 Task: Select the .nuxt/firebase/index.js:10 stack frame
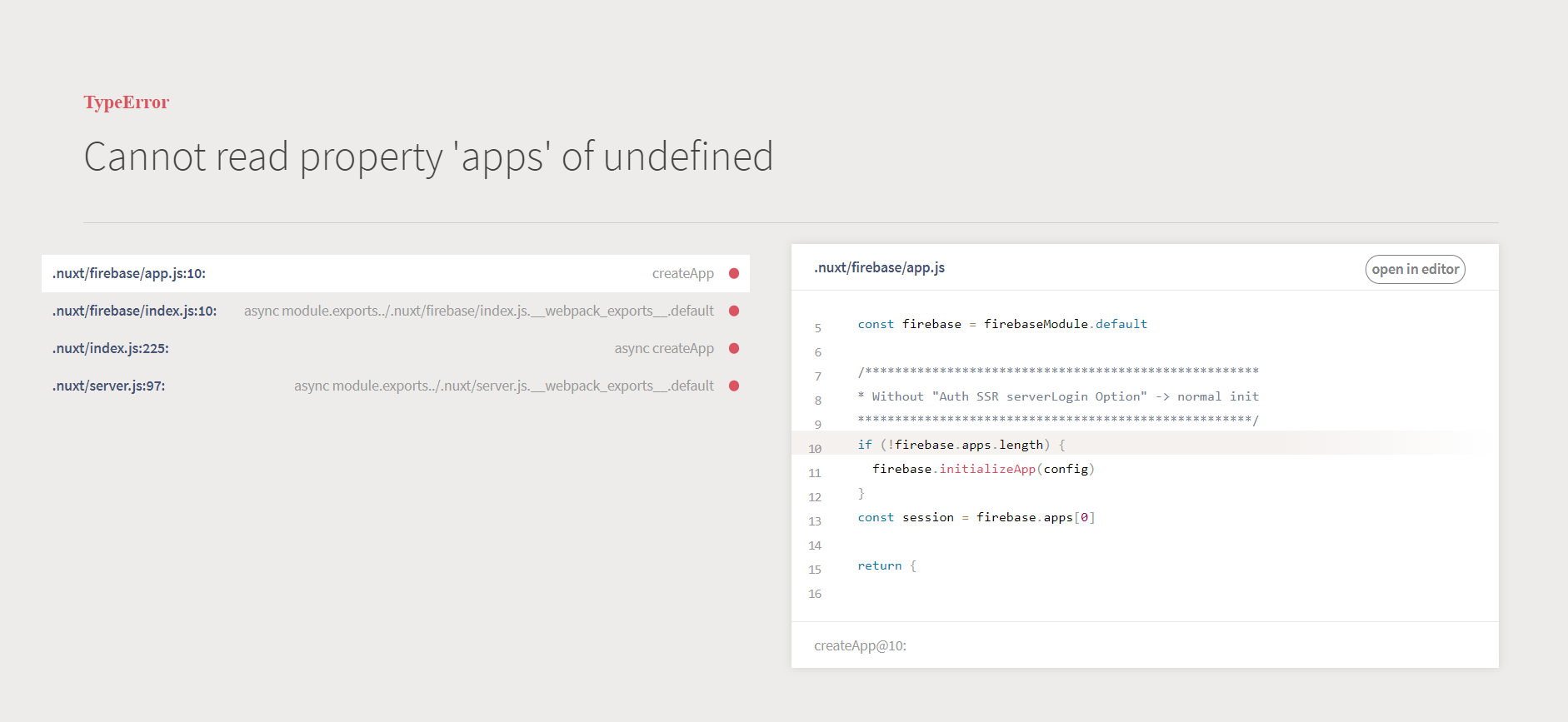point(396,311)
